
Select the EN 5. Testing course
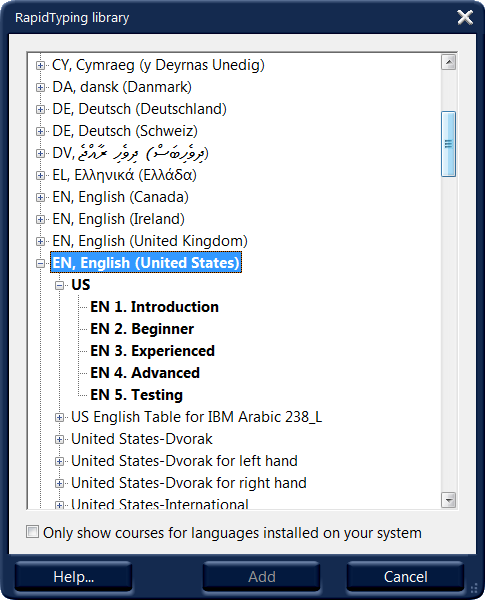click(136, 395)
